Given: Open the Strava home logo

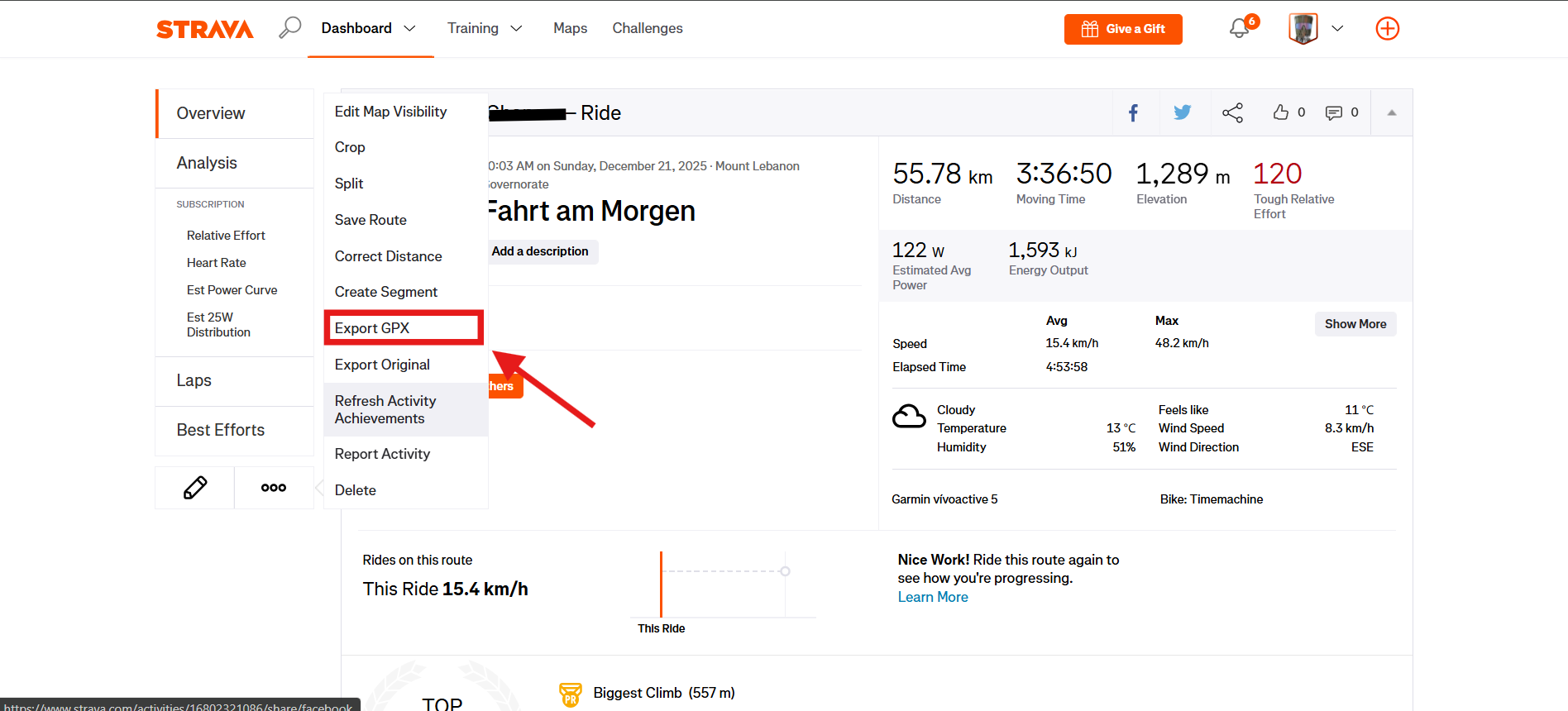Looking at the screenshot, I should pos(204,29).
